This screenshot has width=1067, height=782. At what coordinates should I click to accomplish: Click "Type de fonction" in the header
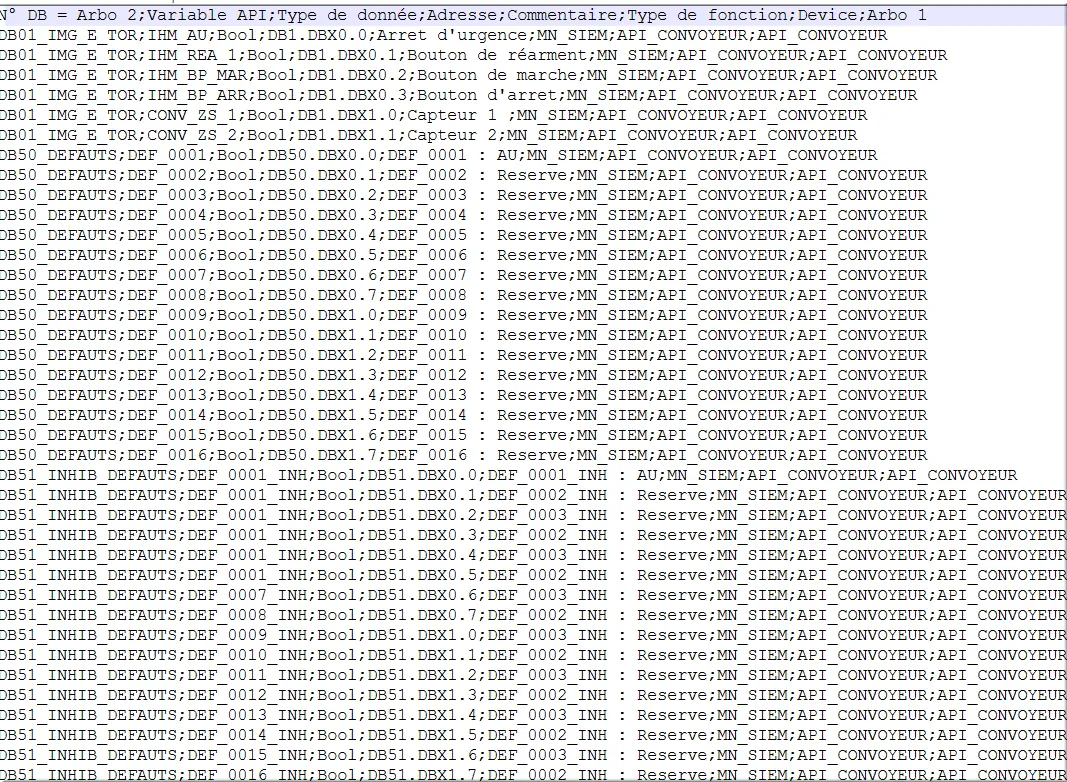click(708, 15)
